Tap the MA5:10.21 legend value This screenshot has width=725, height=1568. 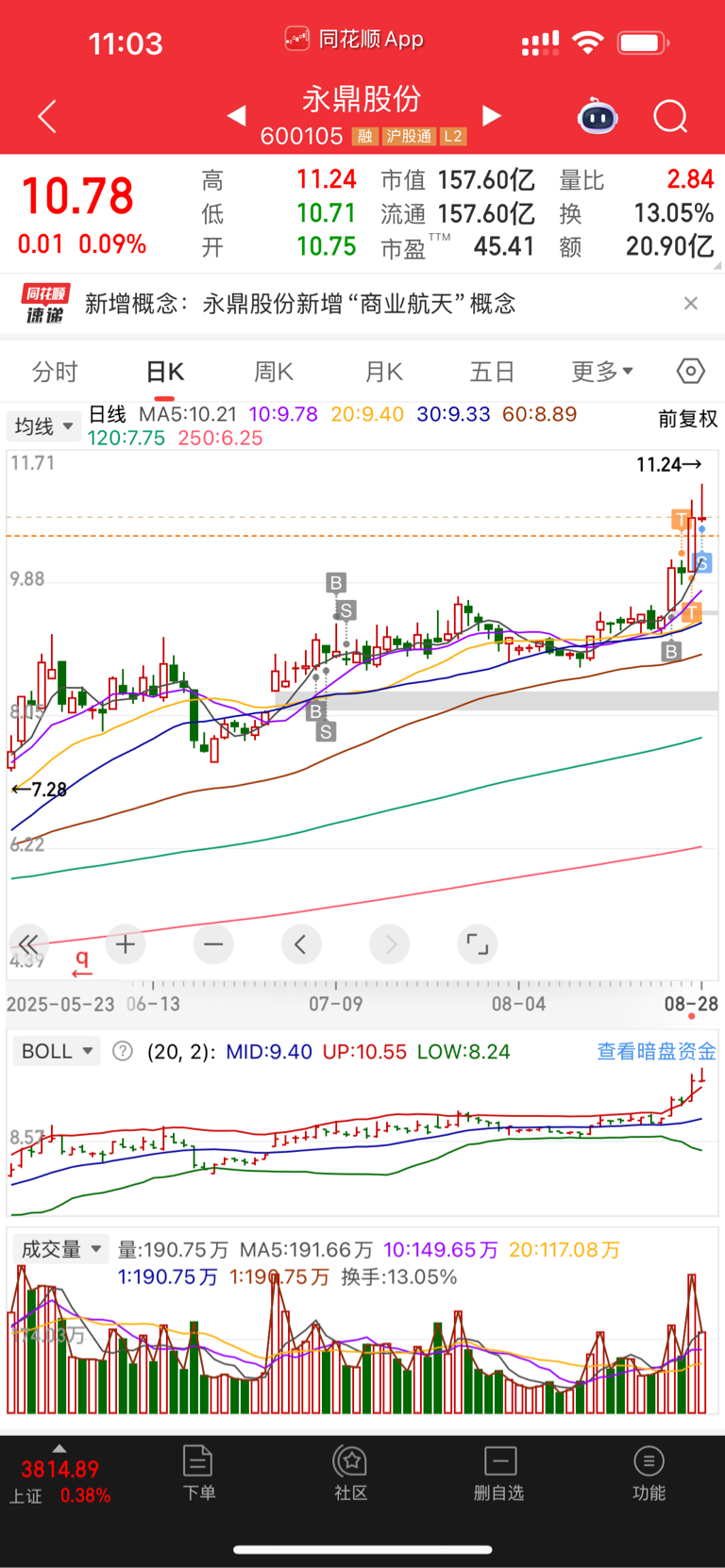(188, 414)
